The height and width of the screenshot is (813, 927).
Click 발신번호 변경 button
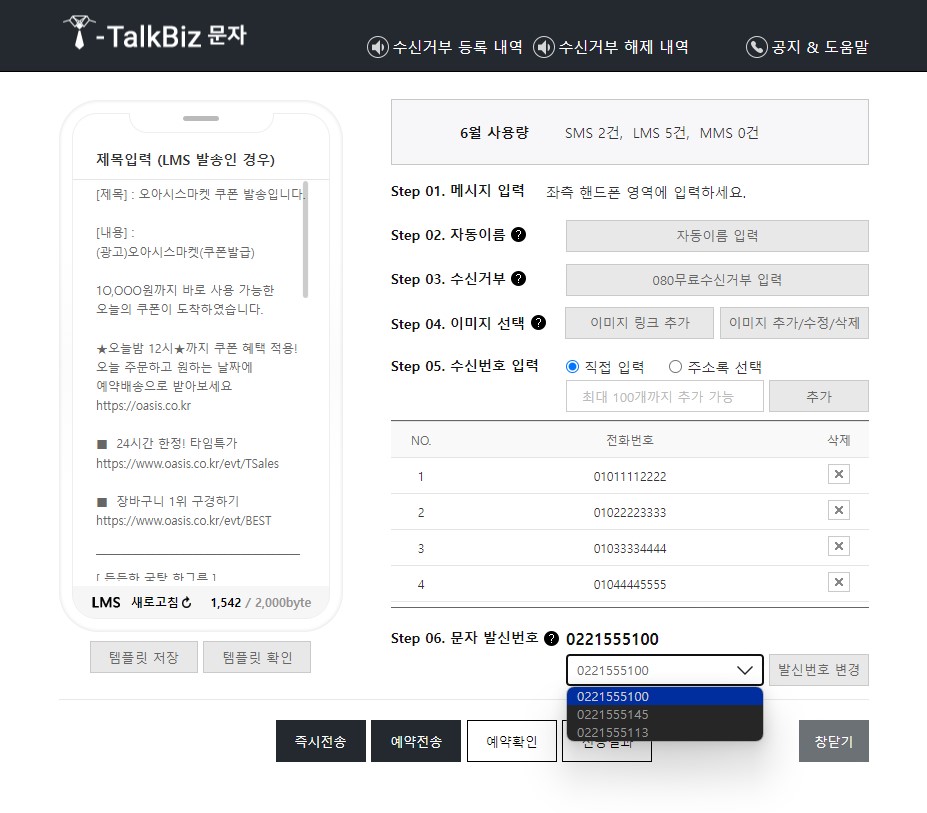[819, 670]
